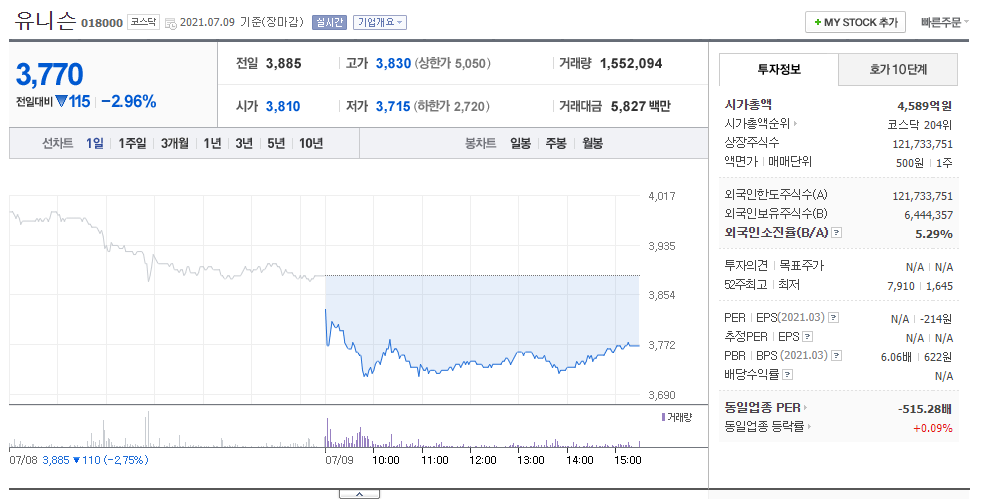Click the 외국인소진율 value 5.29%
This screenshot has height=499, width=983.
pyautogui.click(x=933, y=234)
